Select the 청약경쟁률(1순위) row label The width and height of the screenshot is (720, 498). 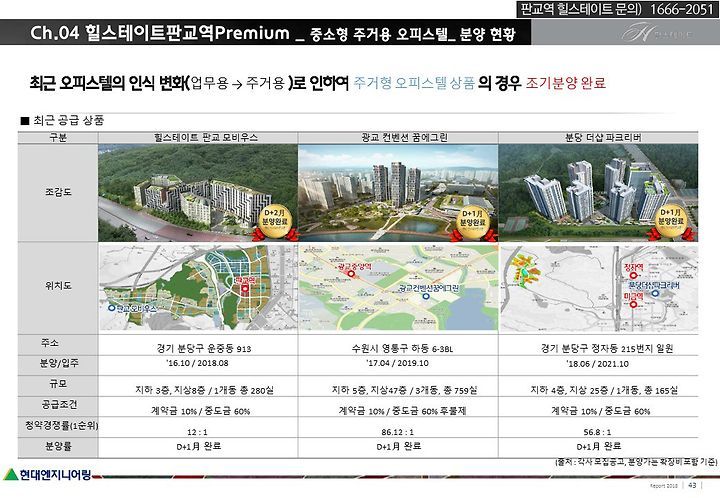point(61,425)
